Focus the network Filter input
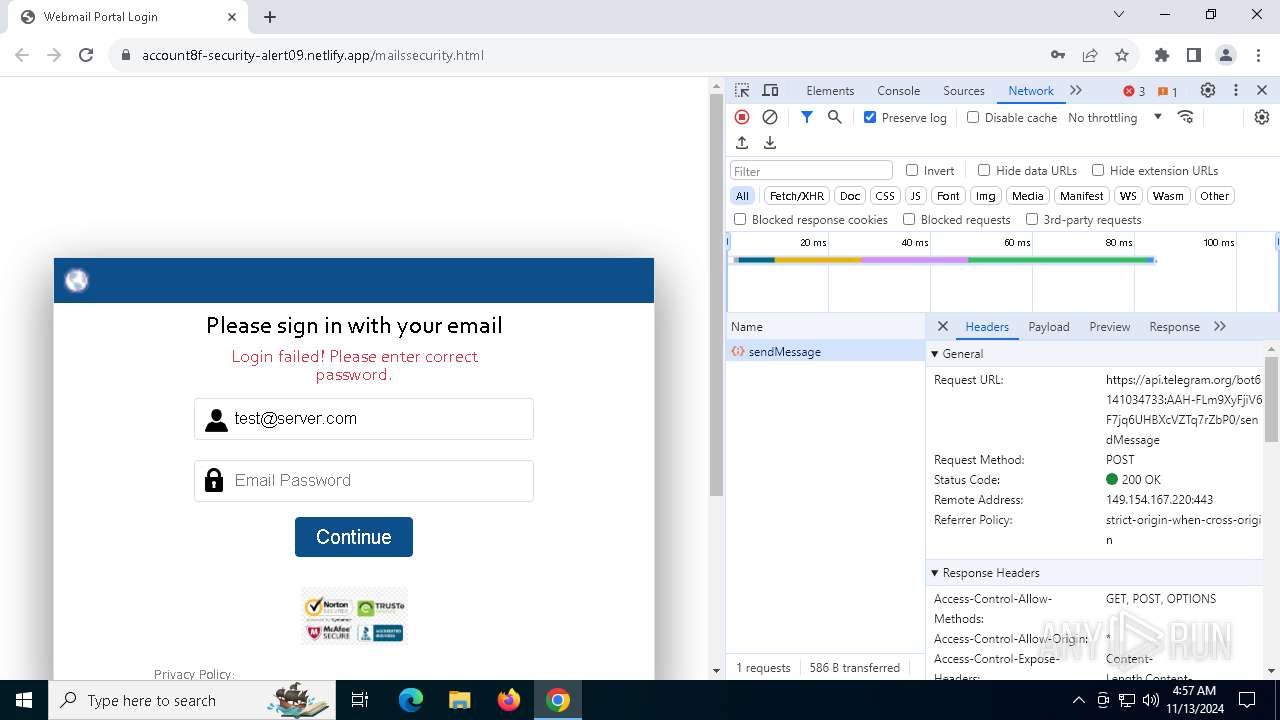The image size is (1280, 720). [811, 170]
